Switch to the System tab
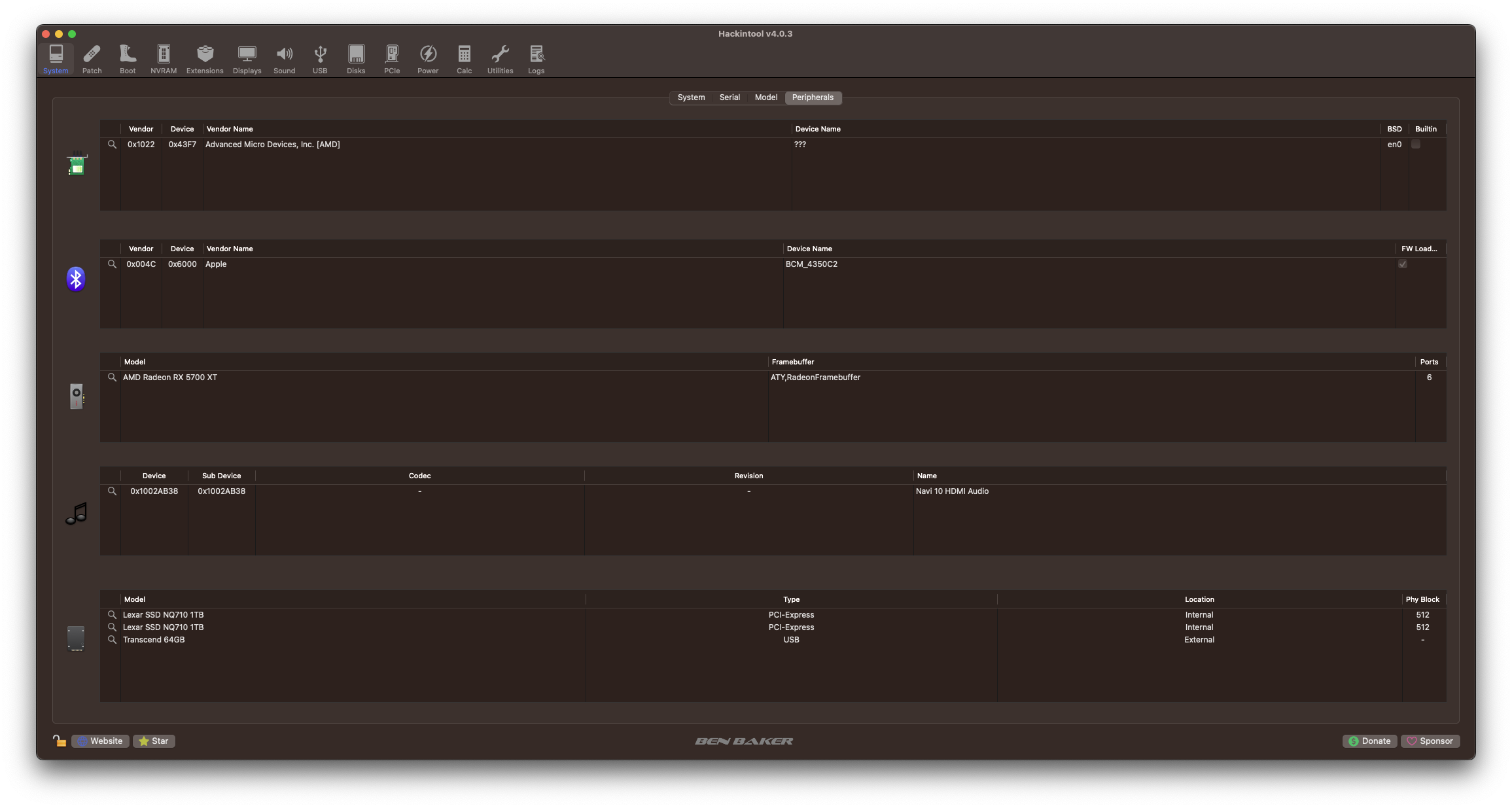 [x=691, y=97]
